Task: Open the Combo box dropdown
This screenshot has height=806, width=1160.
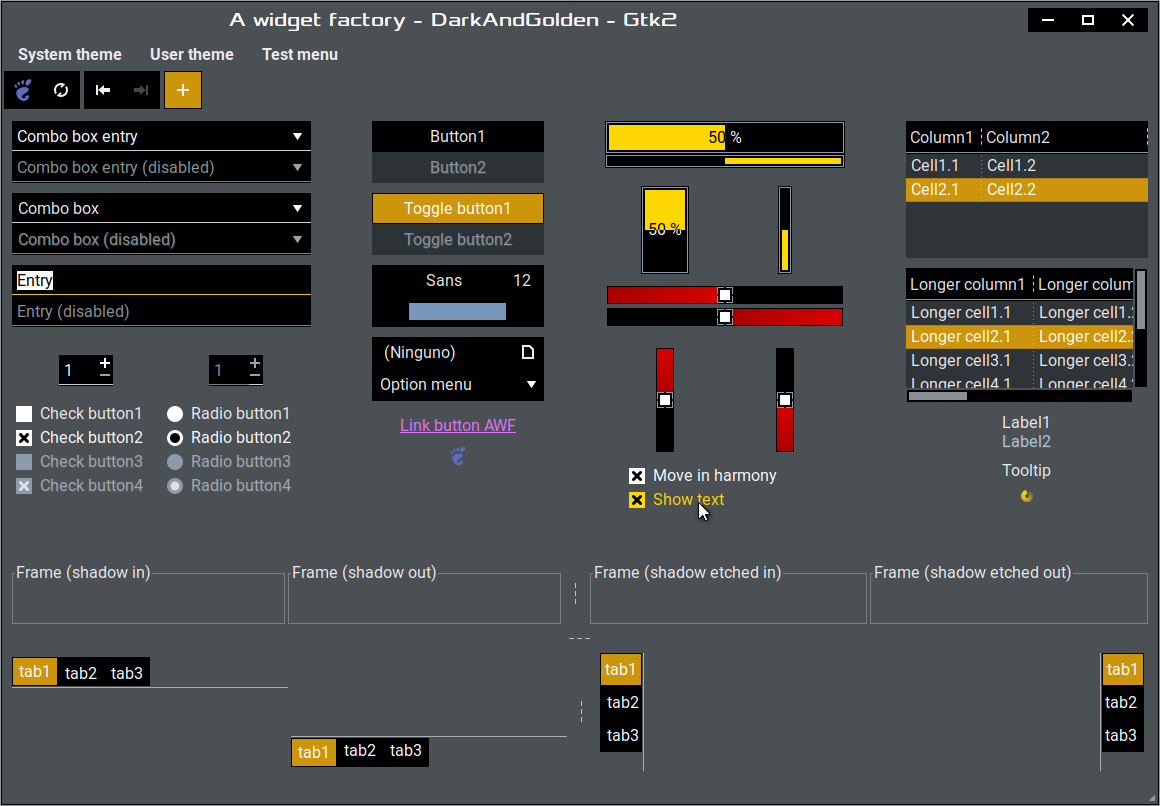Action: click(161, 208)
